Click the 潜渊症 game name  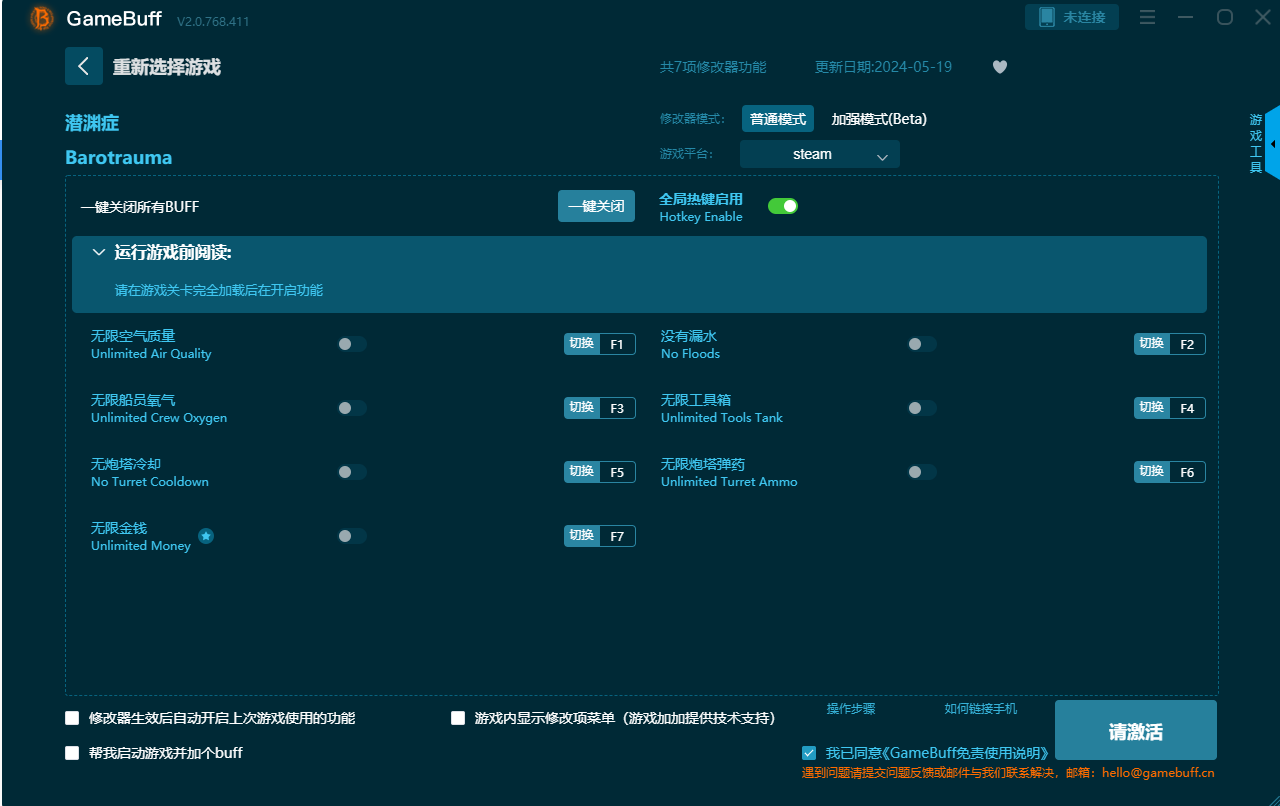(92, 123)
